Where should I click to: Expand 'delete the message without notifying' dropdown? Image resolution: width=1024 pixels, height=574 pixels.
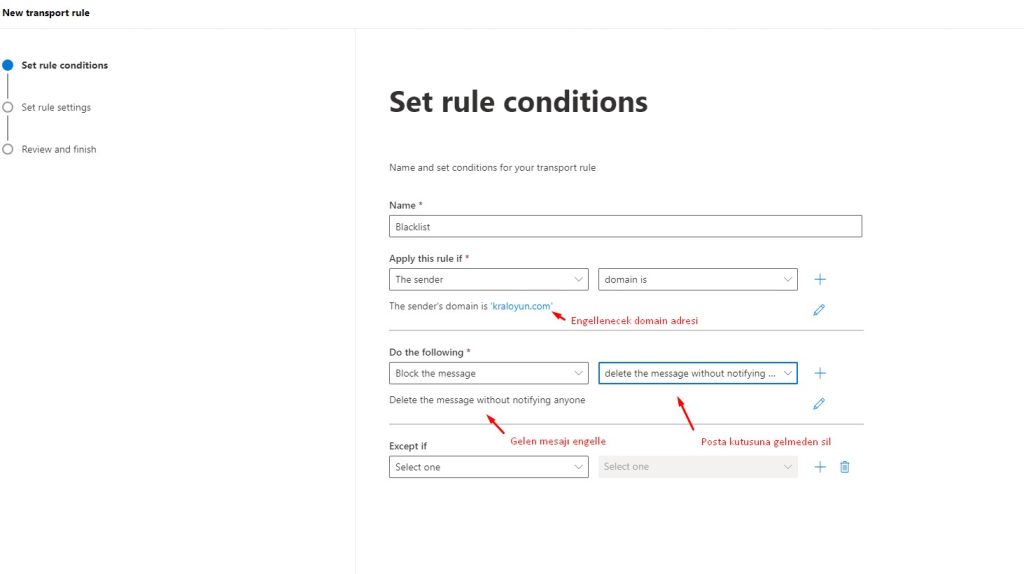click(x=697, y=373)
